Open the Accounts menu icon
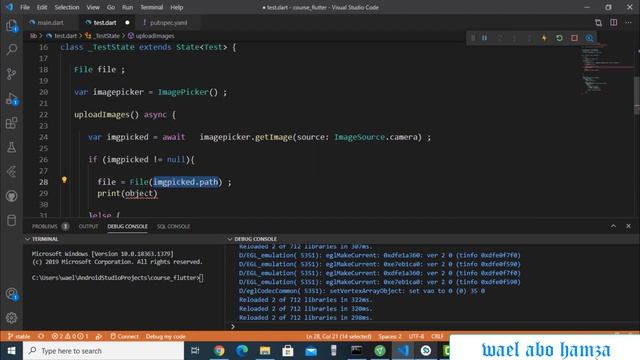 [11, 294]
